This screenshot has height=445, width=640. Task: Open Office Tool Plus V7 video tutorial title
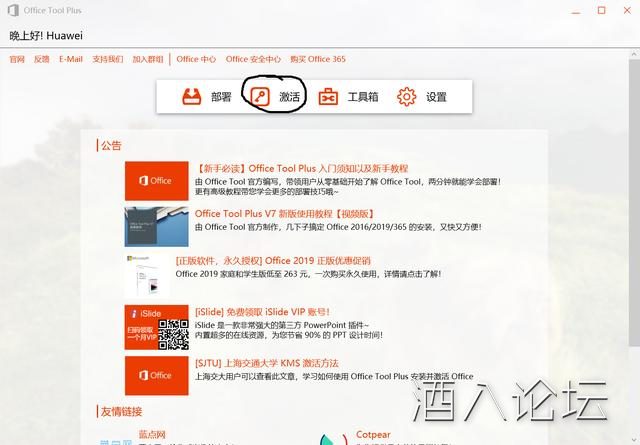(284, 214)
